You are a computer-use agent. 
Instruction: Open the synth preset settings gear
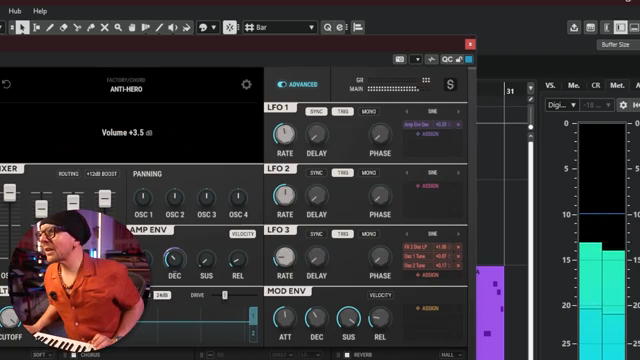tap(246, 84)
